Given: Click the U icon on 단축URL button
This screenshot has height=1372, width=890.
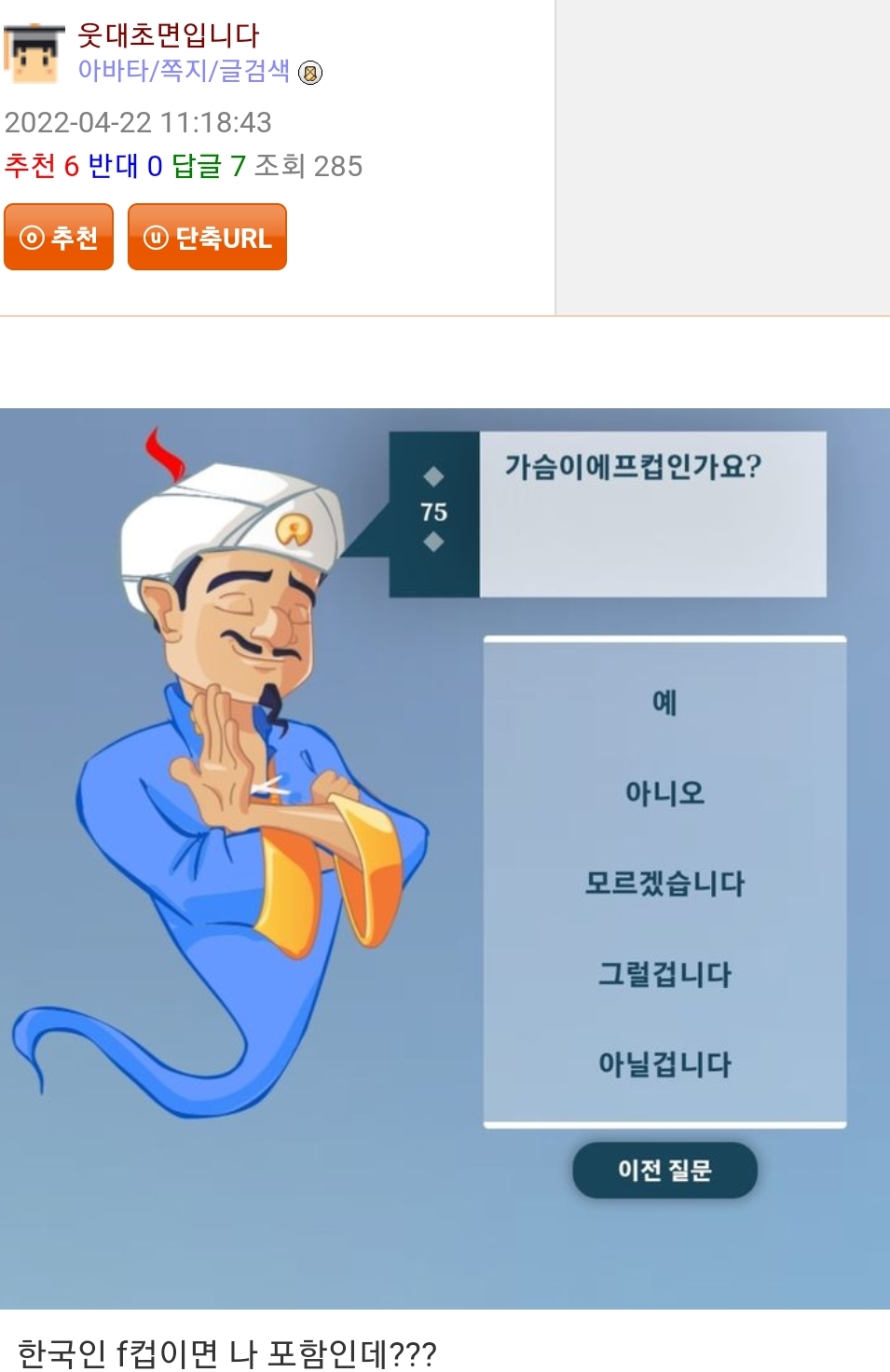Looking at the screenshot, I should pyautogui.click(x=156, y=238).
